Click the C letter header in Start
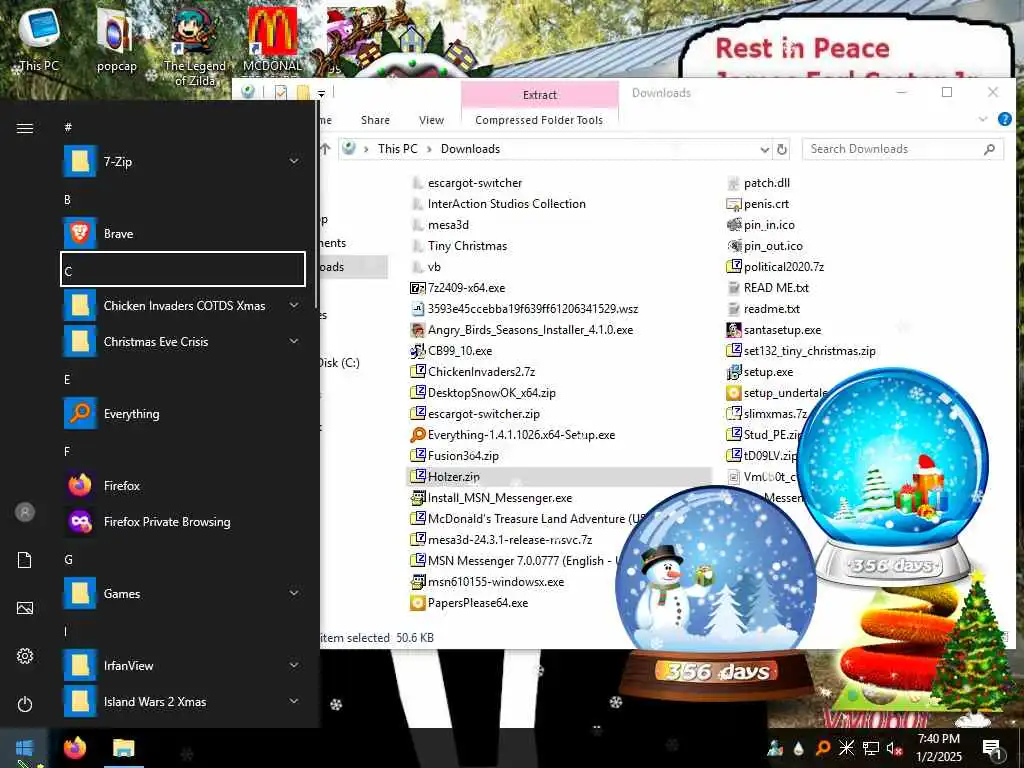1024x768 pixels. tap(183, 269)
